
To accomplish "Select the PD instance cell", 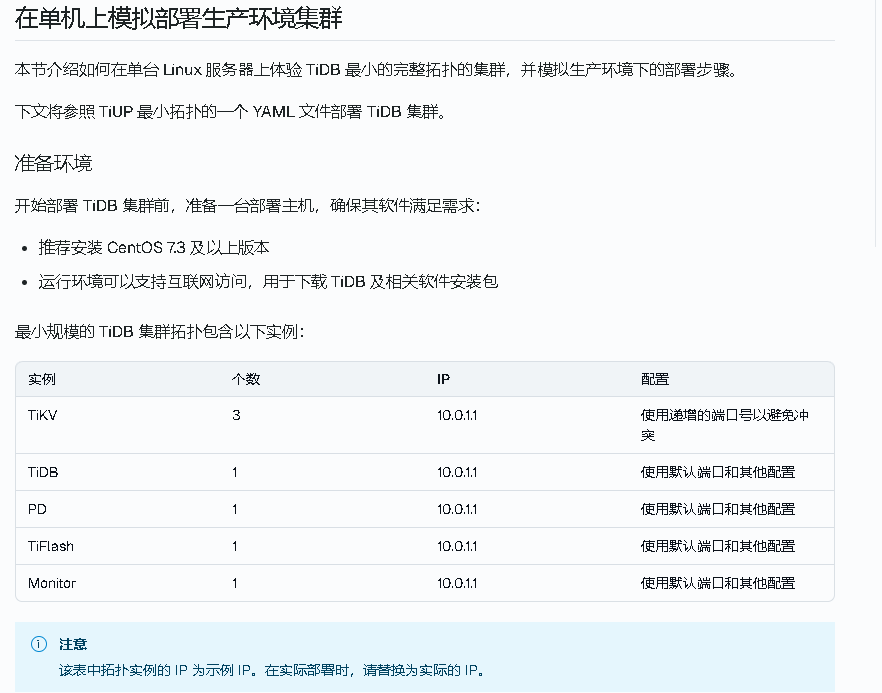I will (37, 509).
